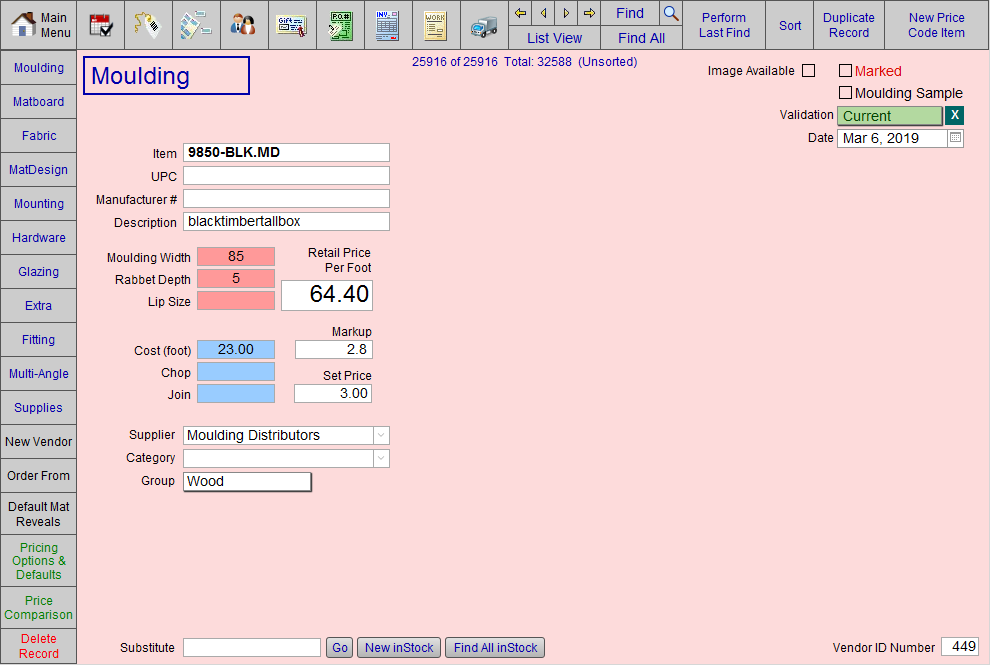Click the magnifying glass search icon

click(x=671, y=13)
